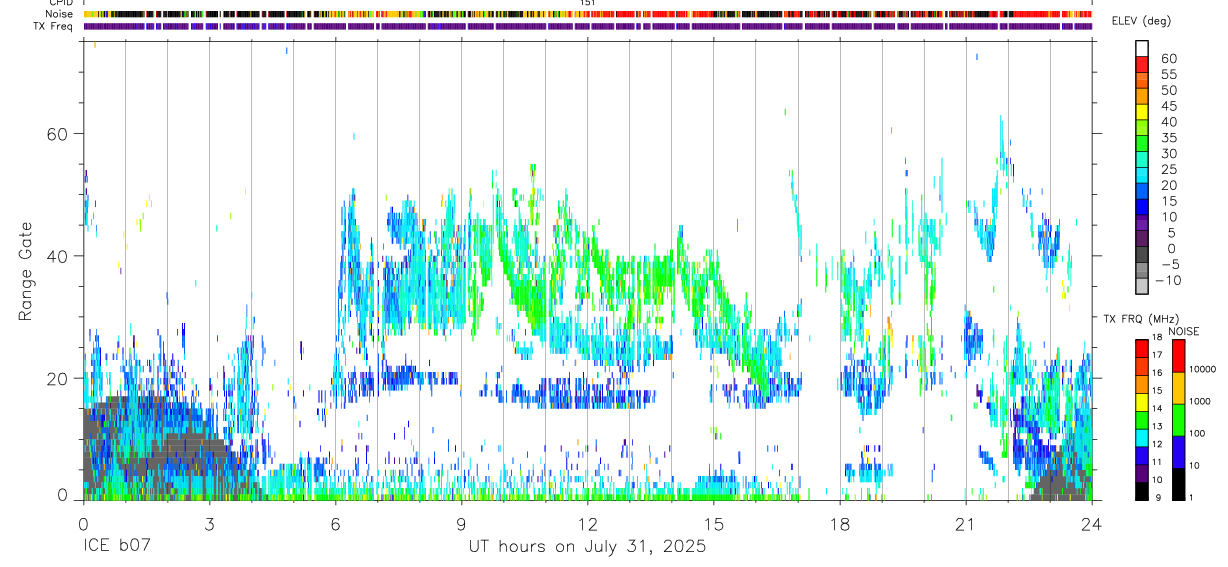Click the 'Range Gate' y-axis label
The height and width of the screenshot is (567, 1228).
pos(26,271)
